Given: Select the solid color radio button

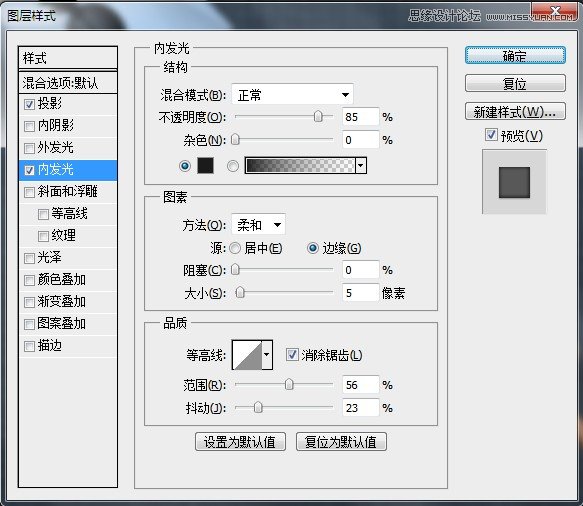Looking at the screenshot, I should [185, 166].
